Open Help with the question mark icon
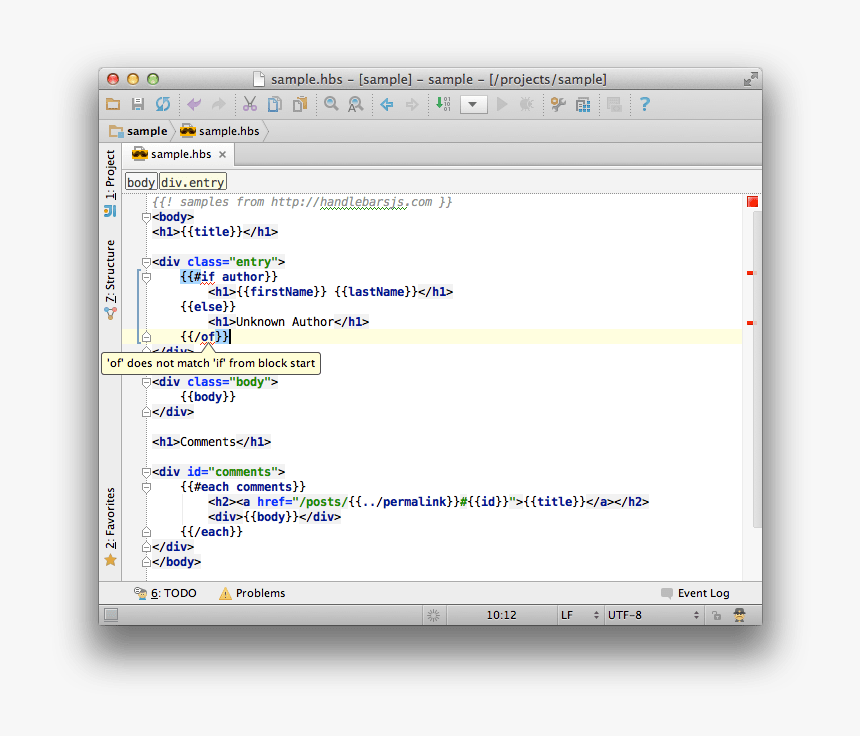This screenshot has width=860, height=736. click(645, 104)
